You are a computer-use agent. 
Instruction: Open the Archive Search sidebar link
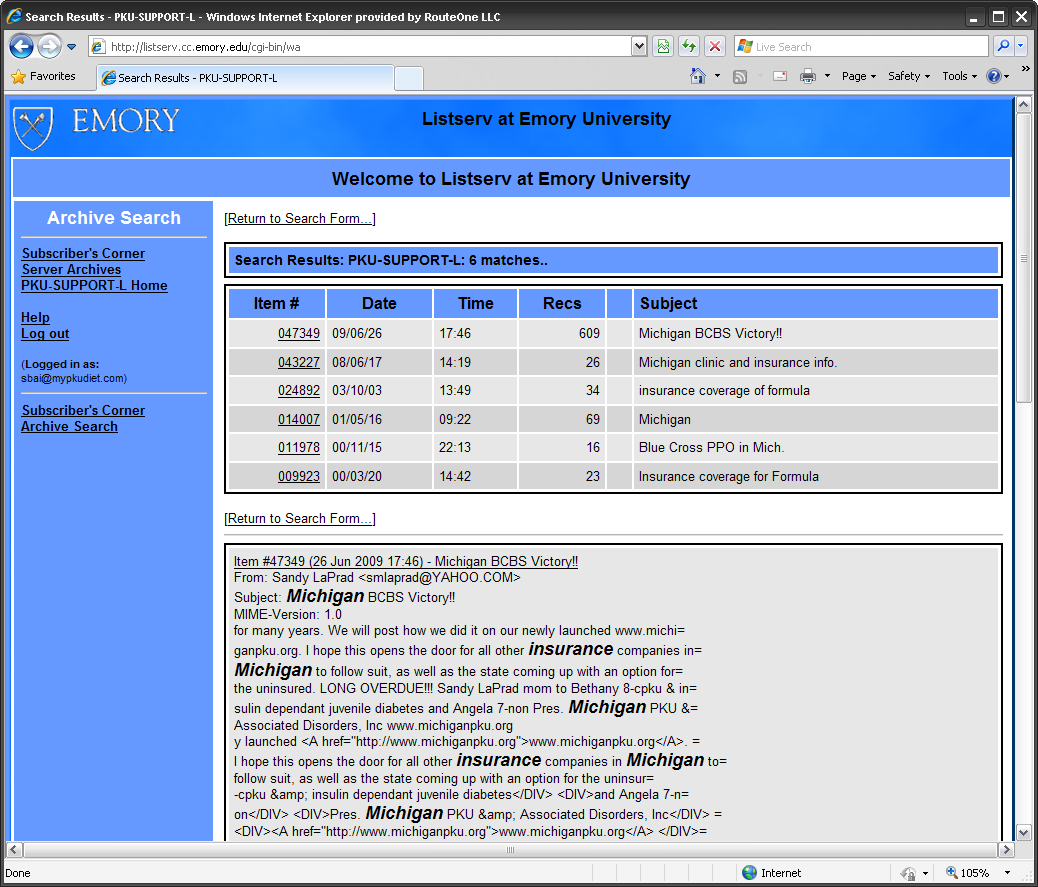pyautogui.click(x=69, y=426)
